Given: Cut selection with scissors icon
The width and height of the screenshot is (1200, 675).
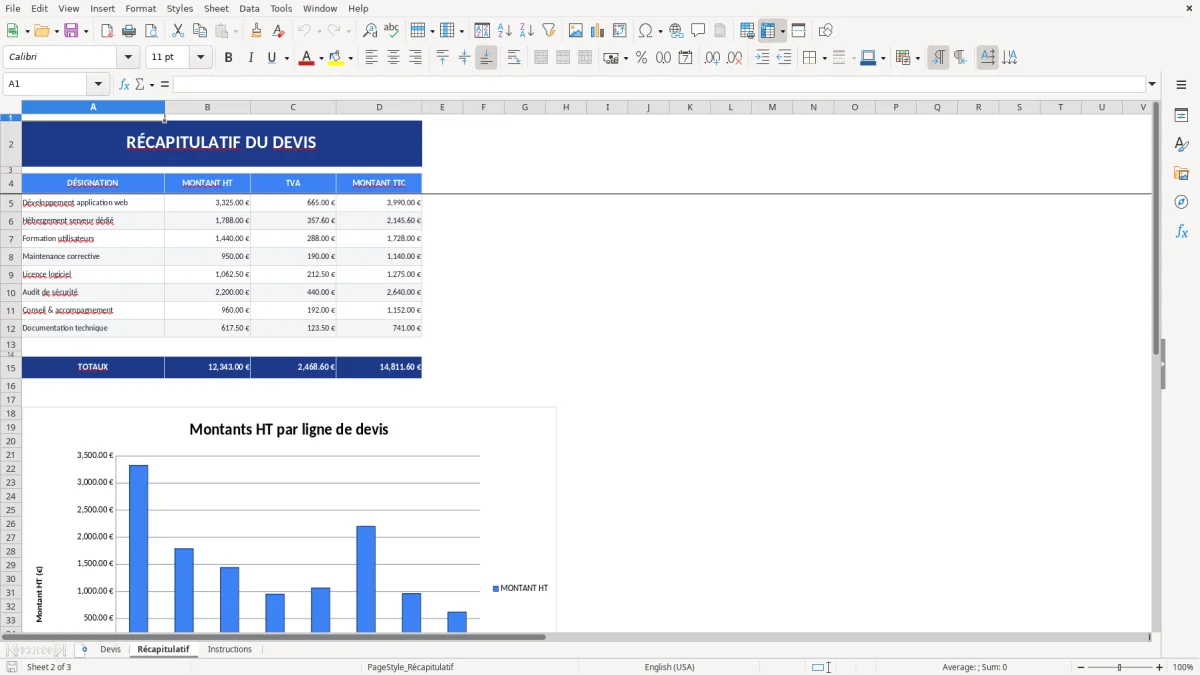Looking at the screenshot, I should (178, 31).
